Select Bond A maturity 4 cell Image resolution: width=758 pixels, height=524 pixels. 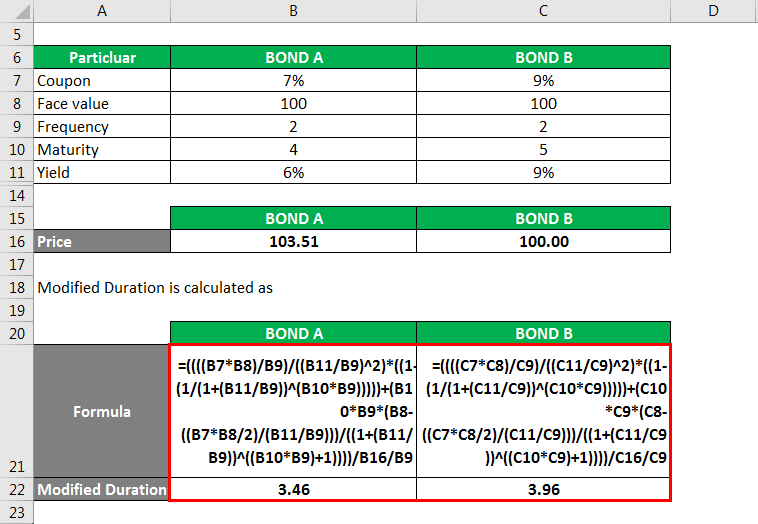click(x=293, y=149)
